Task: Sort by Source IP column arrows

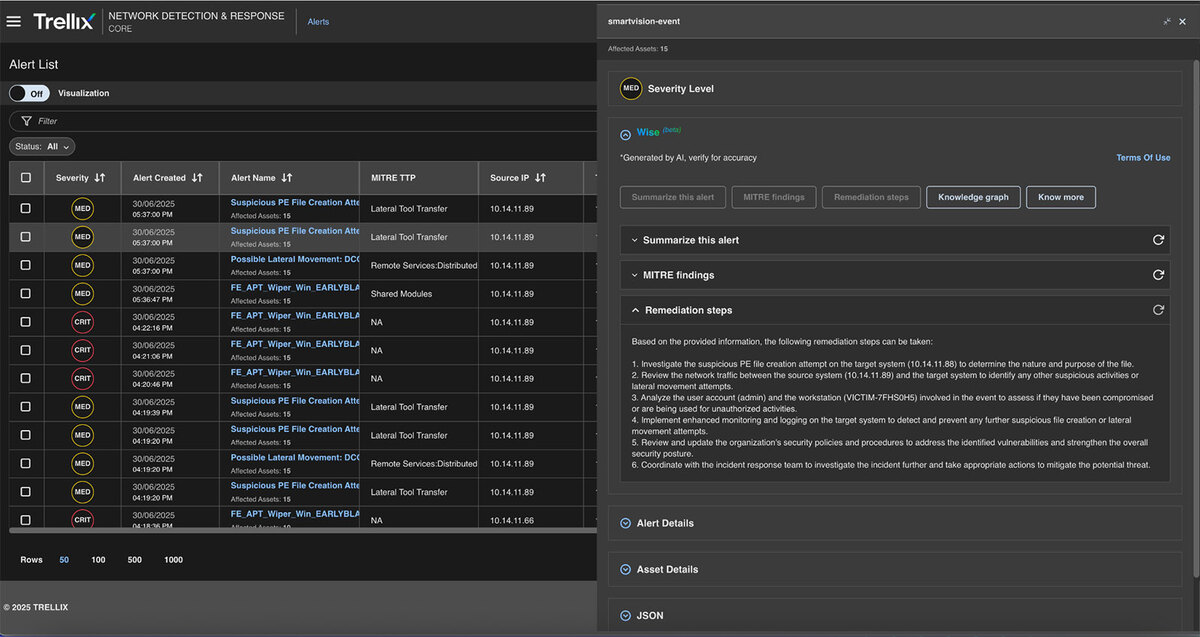Action: pos(540,178)
